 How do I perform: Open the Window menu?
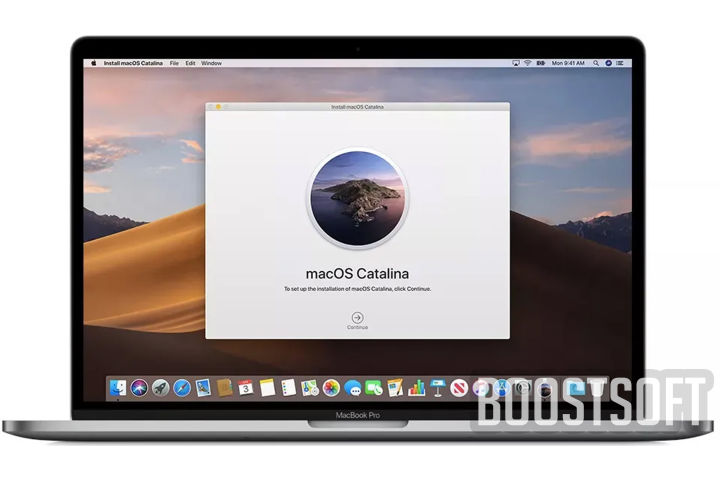pos(212,63)
